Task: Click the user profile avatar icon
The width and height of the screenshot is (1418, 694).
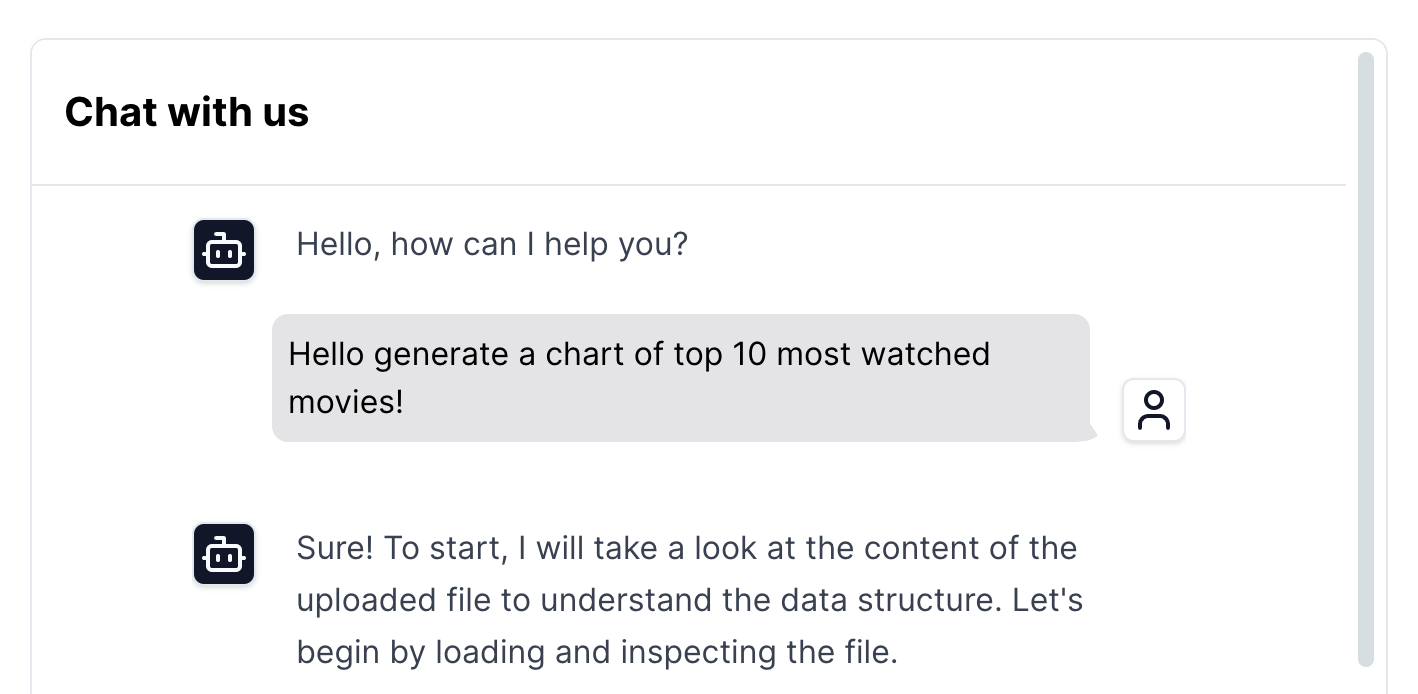Action: [x=1154, y=410]
